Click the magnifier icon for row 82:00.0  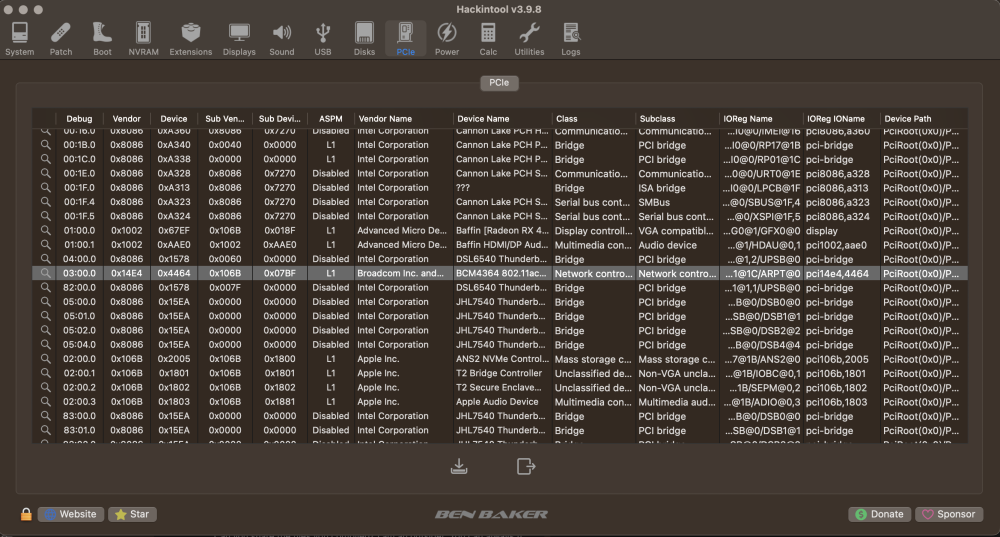coord(45,287)
